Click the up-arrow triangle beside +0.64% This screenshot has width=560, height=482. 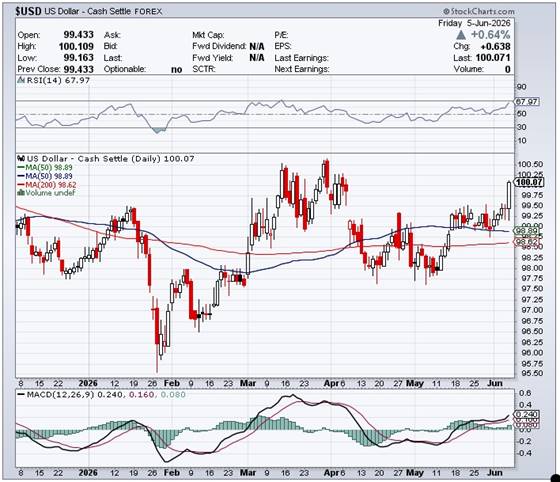point(461,35)
